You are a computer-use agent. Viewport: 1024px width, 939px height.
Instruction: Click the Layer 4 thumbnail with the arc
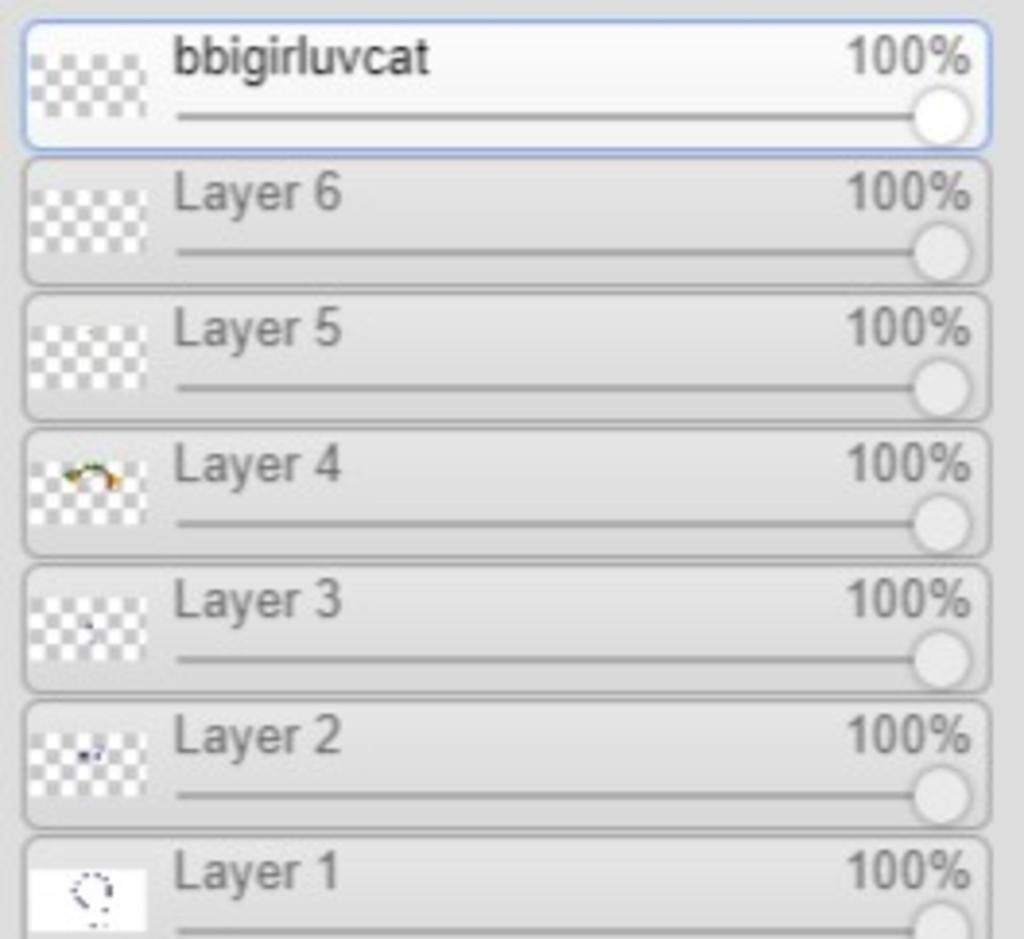[x=88, y=493]
